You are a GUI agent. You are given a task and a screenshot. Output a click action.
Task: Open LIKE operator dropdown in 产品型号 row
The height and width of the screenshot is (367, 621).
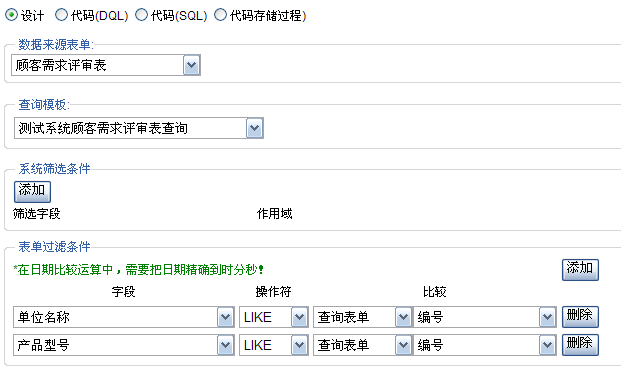(x=274, y=345)
